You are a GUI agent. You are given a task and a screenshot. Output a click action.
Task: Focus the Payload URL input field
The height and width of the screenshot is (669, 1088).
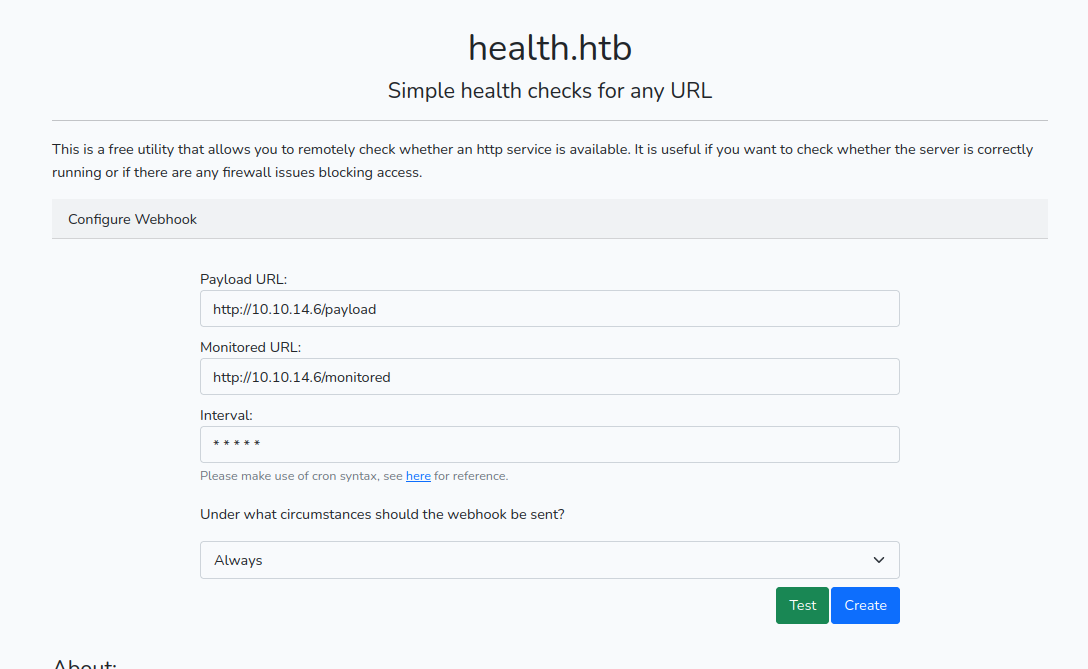click(x=549, y=309)
